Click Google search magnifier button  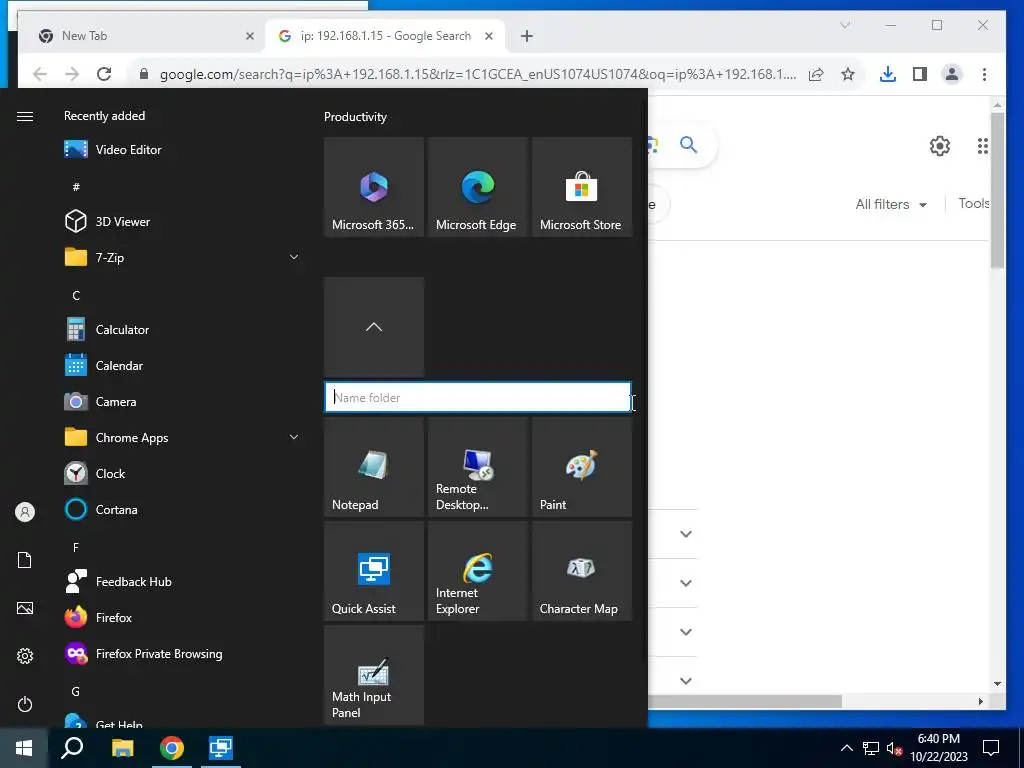(688, 144)
